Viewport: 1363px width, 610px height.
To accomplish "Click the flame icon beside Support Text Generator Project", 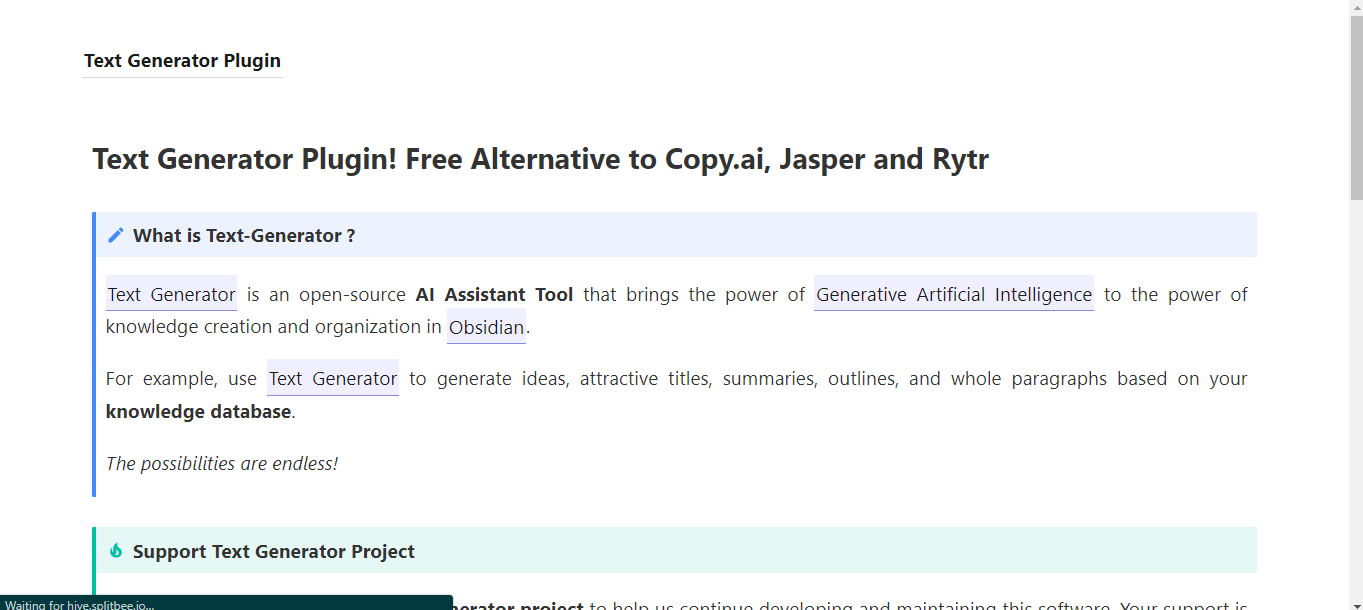I will click(x=116, y=551).
